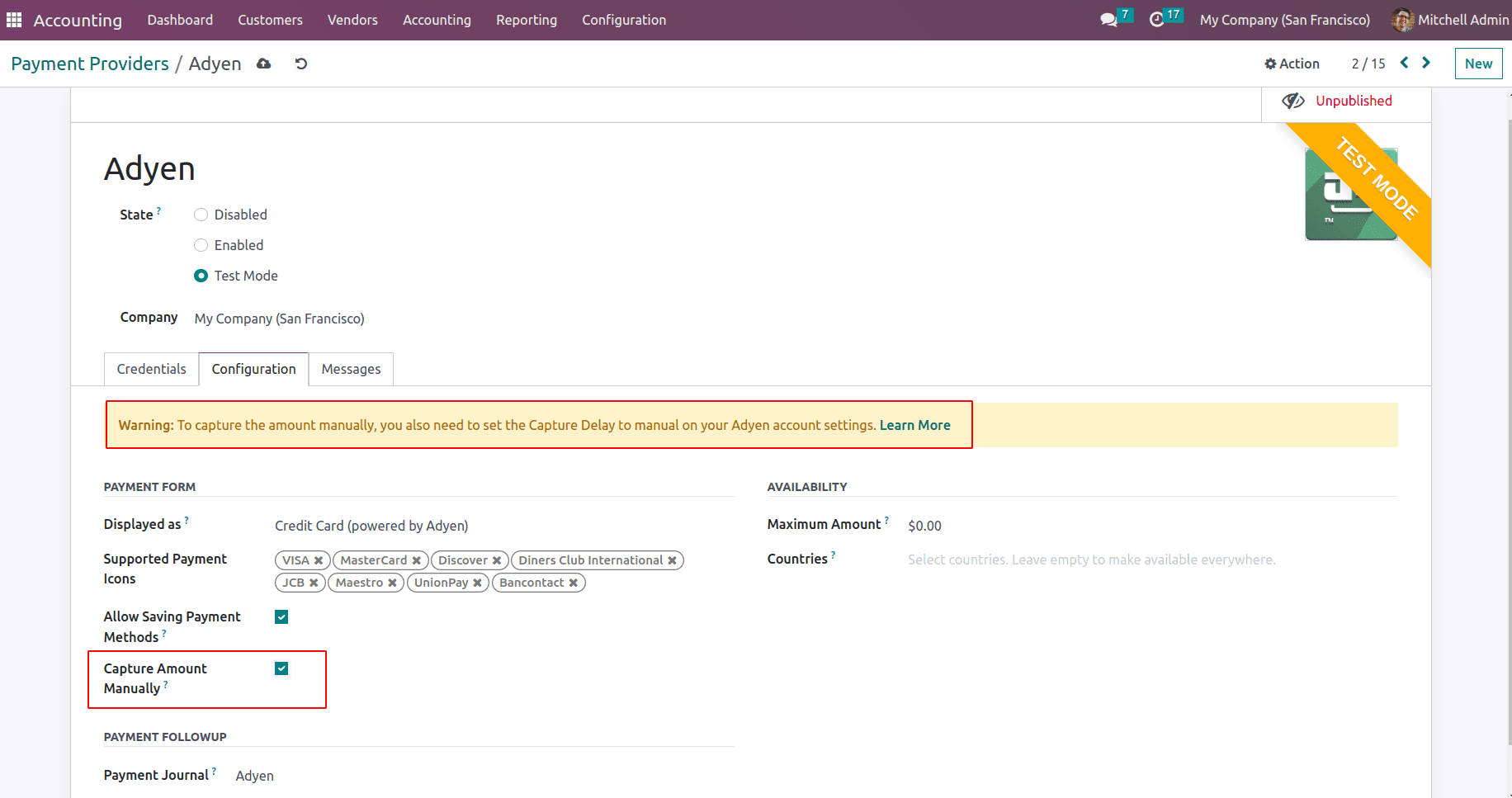Toggle Capture Amount Manually checkbox
The width and height of the screenshot is (1512, 798).
tap(281, 668)
